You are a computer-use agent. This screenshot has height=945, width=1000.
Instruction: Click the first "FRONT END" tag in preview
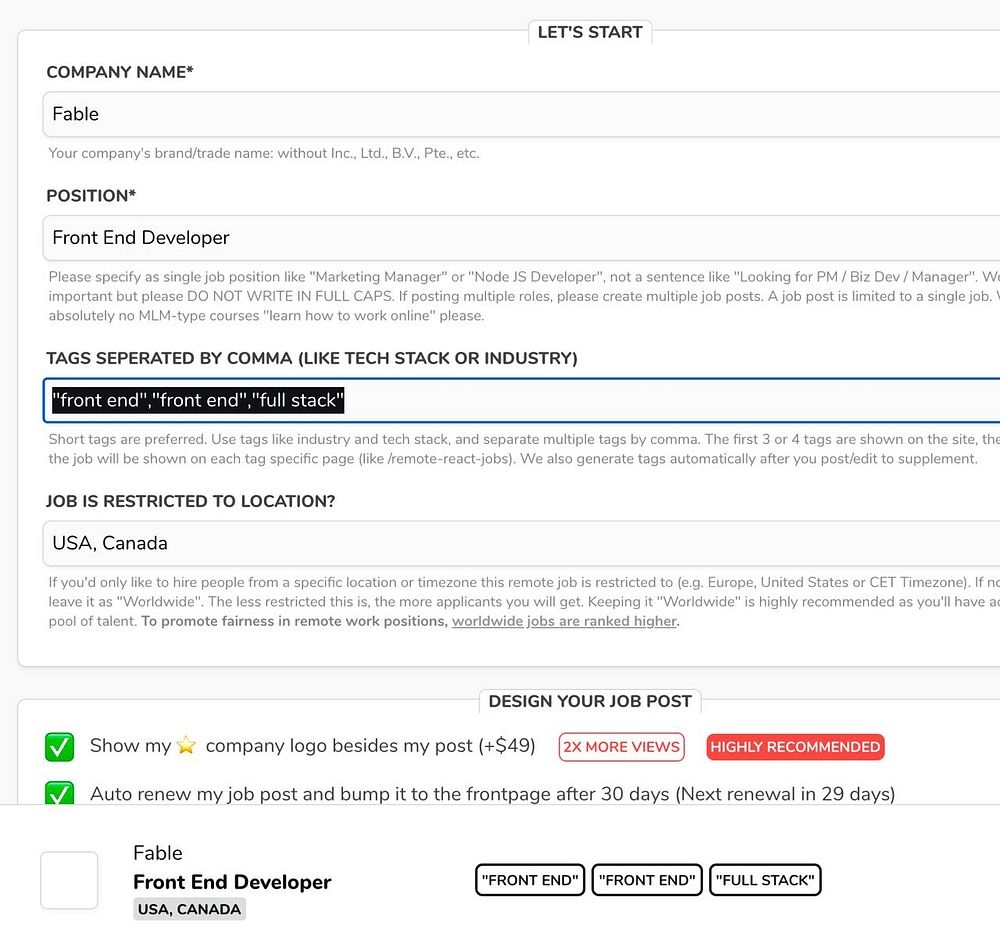point(530,881)
